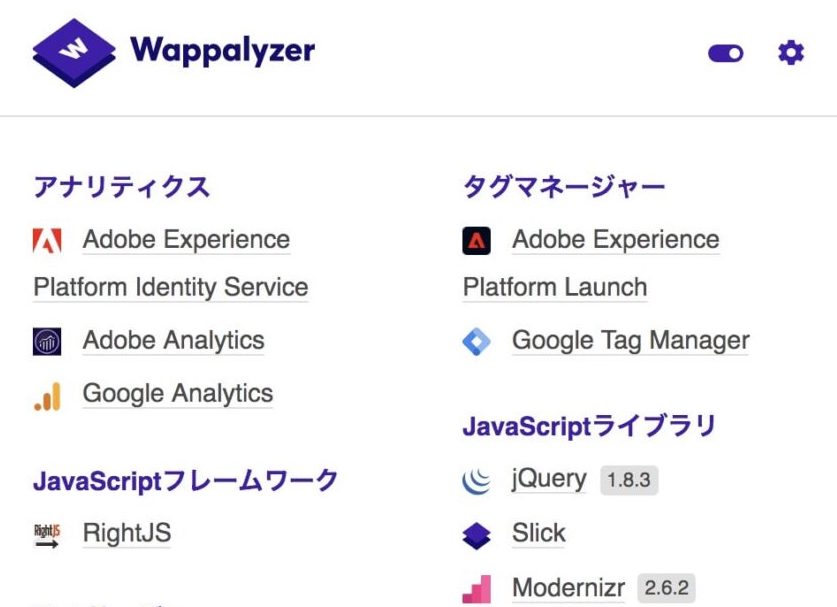This screenshot has width=837, height=607.
Task: Click the red Adobe icon under アナリティクス
Action: [x=47, y=240]
